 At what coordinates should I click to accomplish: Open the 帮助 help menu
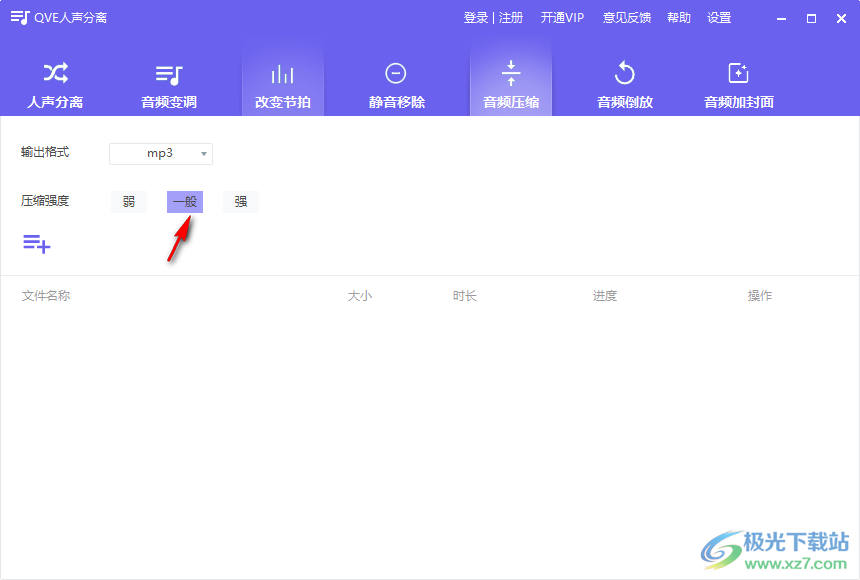click(x=678, y=17)
